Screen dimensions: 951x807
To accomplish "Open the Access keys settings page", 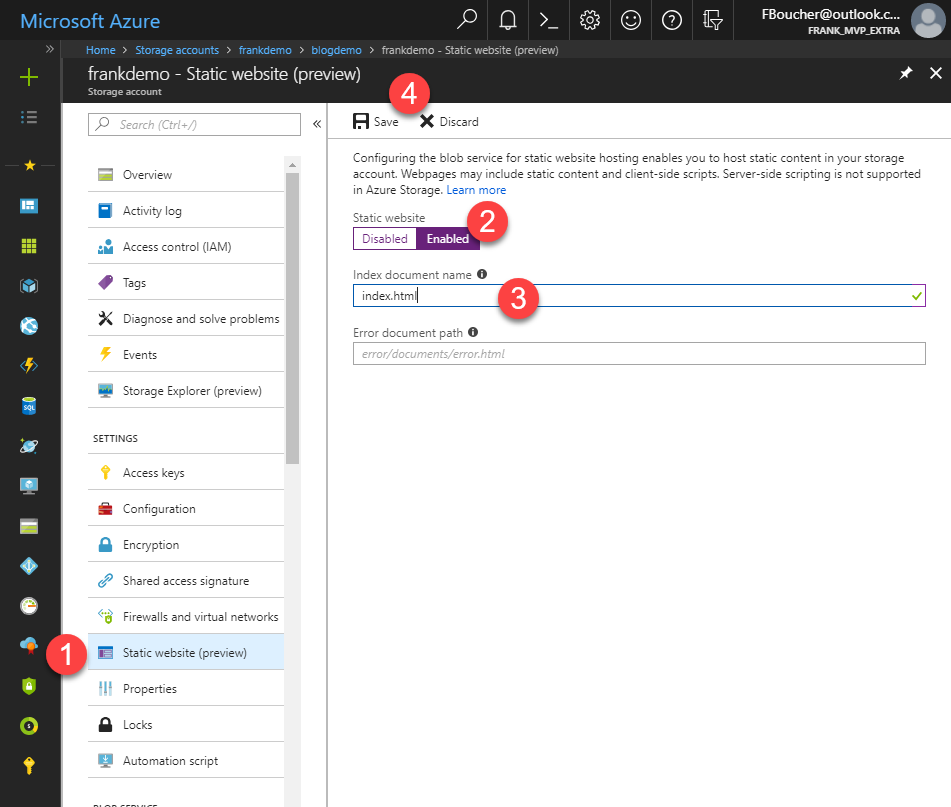I will pos(153,473).
